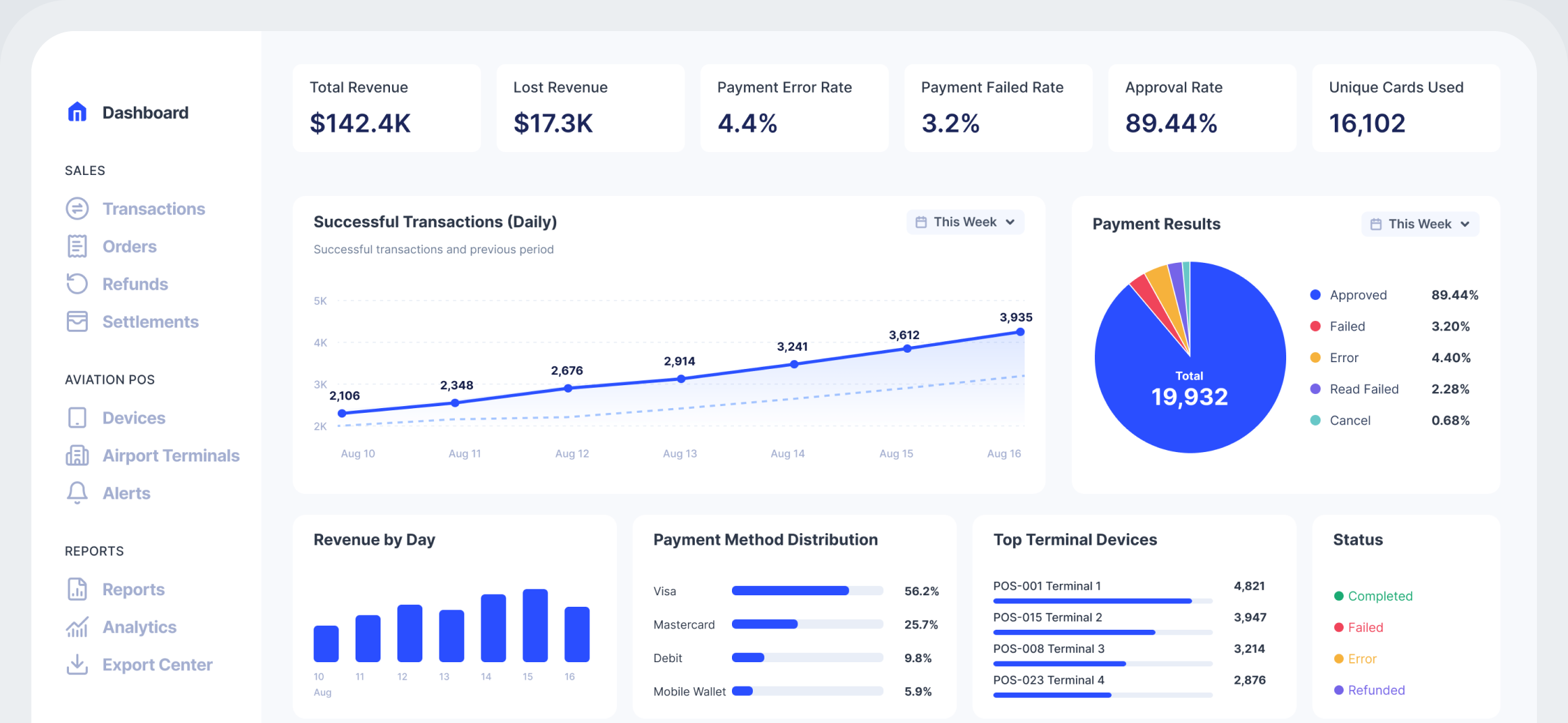The width and height of the screenshot is (1568, 723).
Task: Click the Failed status label
Action: click(1365, 627)
